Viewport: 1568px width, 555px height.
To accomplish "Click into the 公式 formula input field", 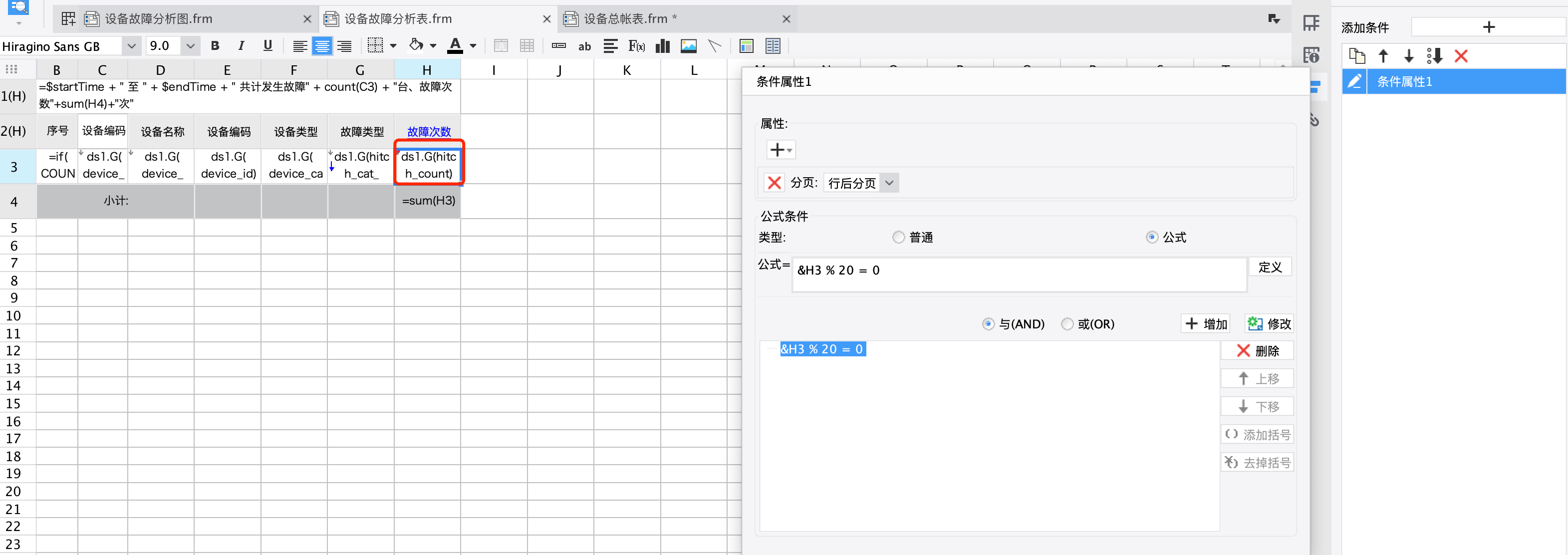I will point(1019,274).
